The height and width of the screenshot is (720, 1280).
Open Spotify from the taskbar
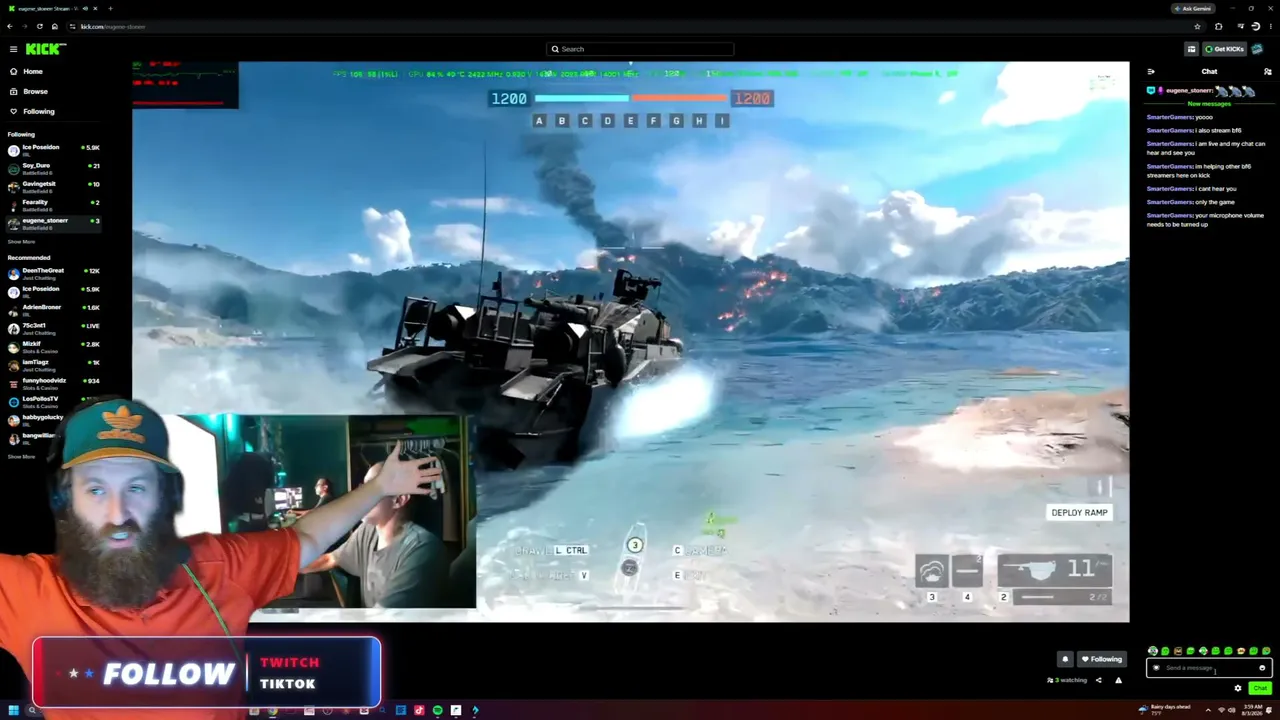point(437,711)
